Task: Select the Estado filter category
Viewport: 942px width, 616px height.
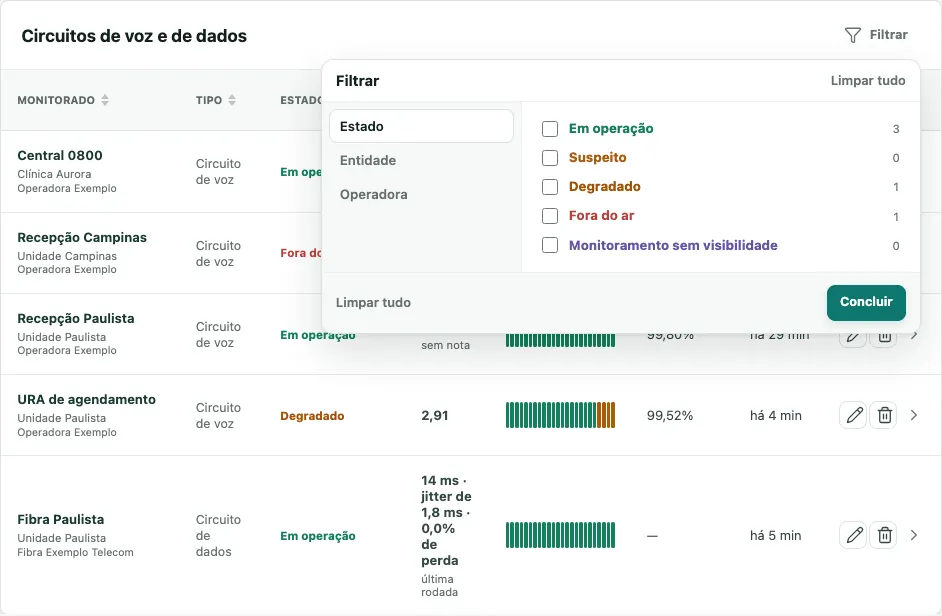Action: (x=421, y=126)
